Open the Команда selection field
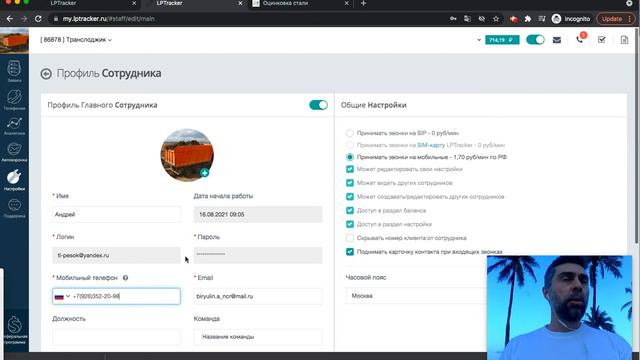The image size is (640, 360). (x=258, y=337)
